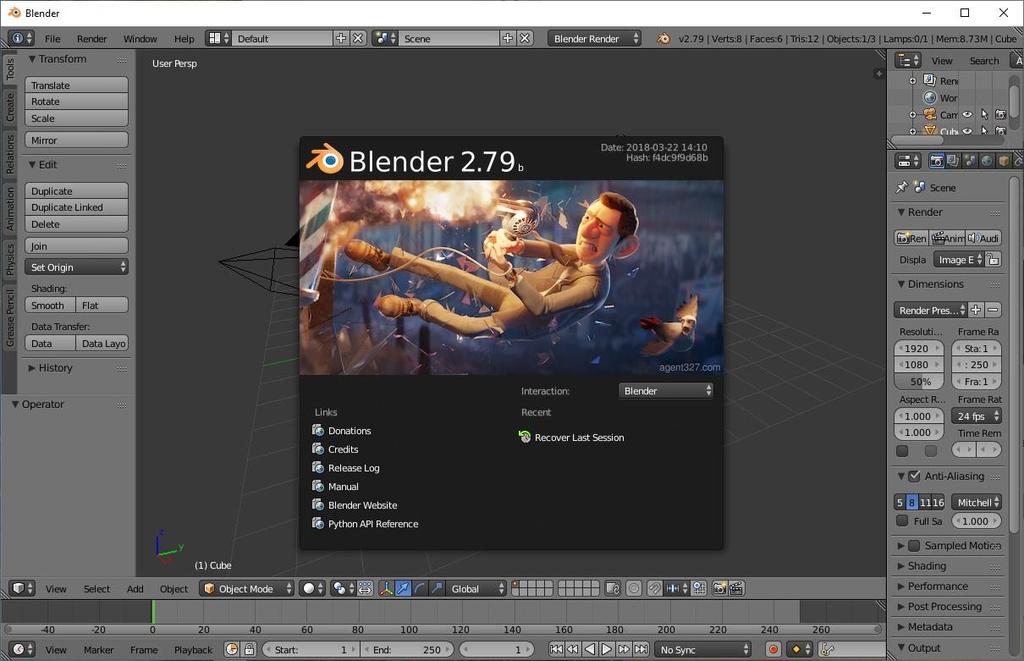Open the No Sync dropdown
This screenshot has height=661, width=1024.
click(703, 650)
